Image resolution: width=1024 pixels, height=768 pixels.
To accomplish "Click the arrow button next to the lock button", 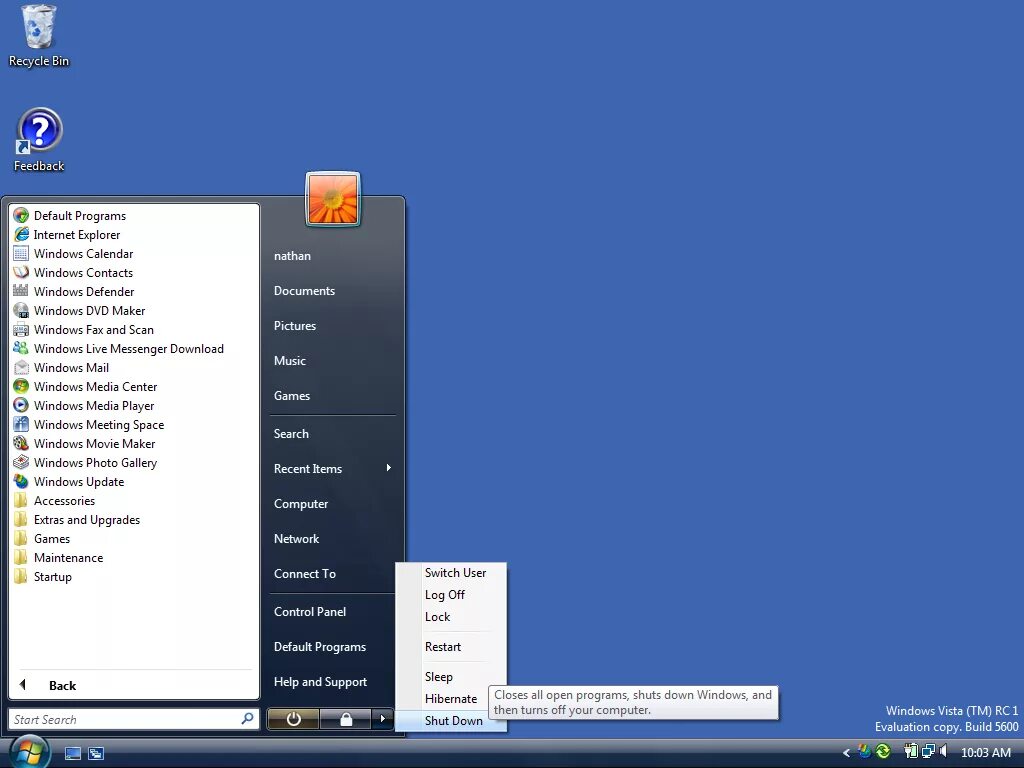I will pyautogui.click(x=383, y=719).
